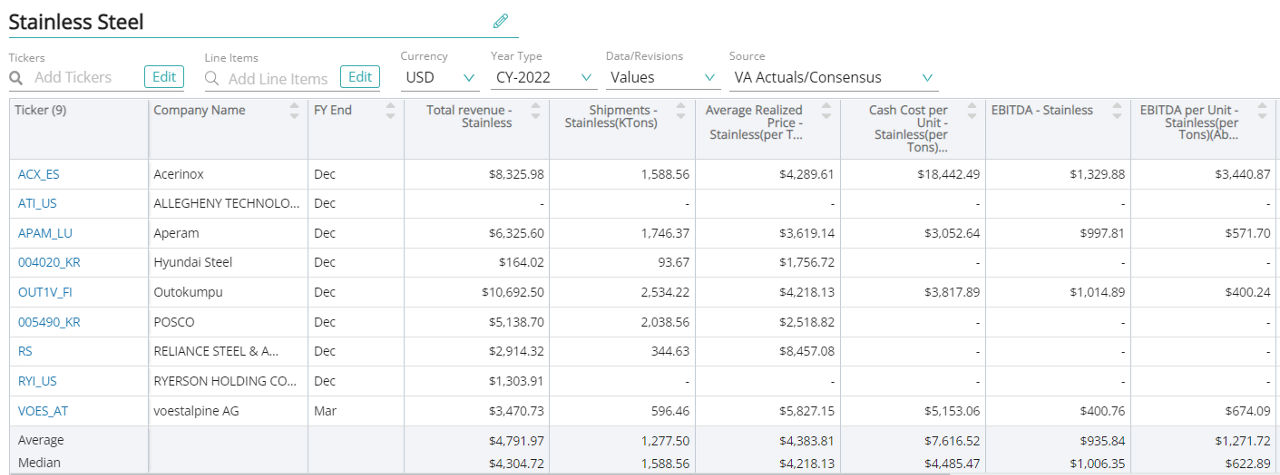Click Outokumpu revenue value $10,692.50
Screen dimensions: 1280x475
pyautogui.click(x=512, y=292)
